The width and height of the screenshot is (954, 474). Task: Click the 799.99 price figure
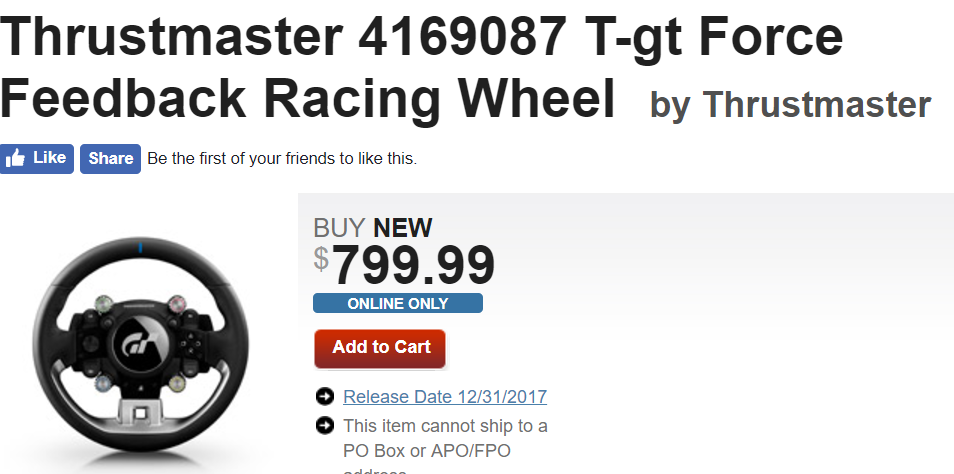coord(413,266)
